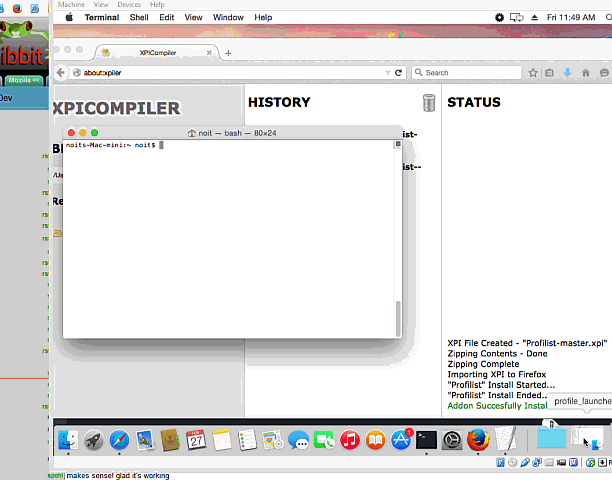Click the Mozilla tab in left window
Screen dimensions: 612x480
(x=24, y=80)
